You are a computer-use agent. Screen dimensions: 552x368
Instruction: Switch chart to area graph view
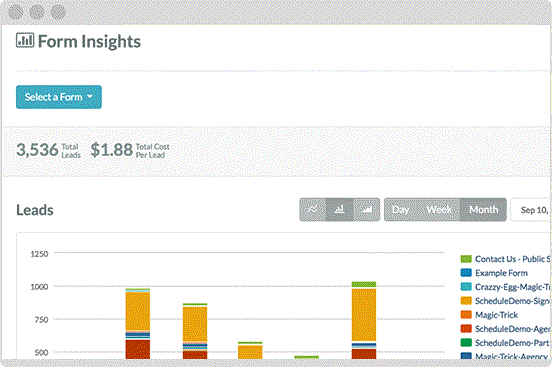367,210
